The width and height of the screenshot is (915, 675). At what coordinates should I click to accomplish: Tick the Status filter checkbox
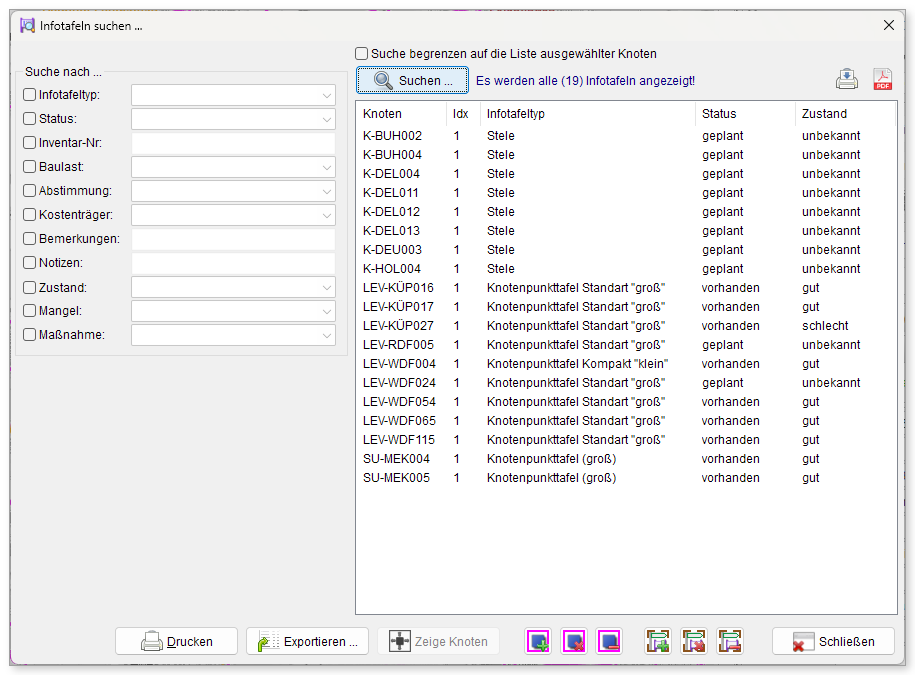click(29, 118)
